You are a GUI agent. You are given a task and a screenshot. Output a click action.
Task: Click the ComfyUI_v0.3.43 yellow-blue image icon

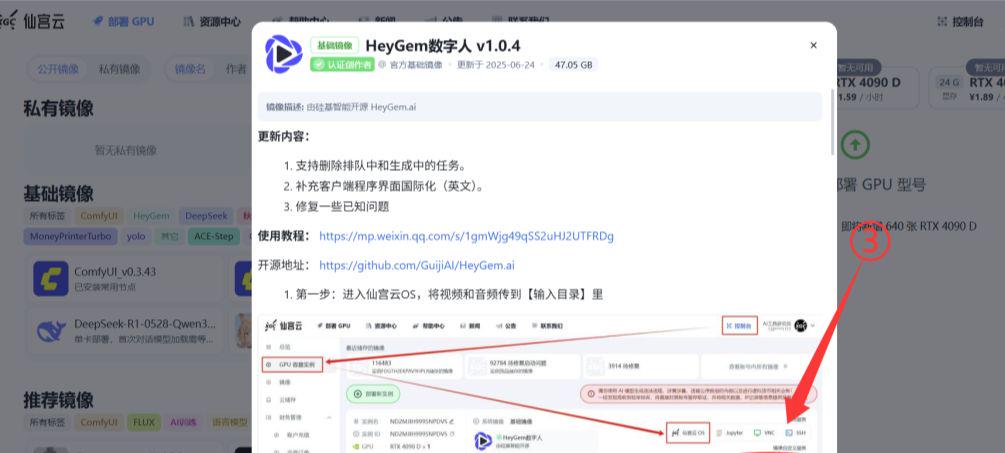(51, 279)
